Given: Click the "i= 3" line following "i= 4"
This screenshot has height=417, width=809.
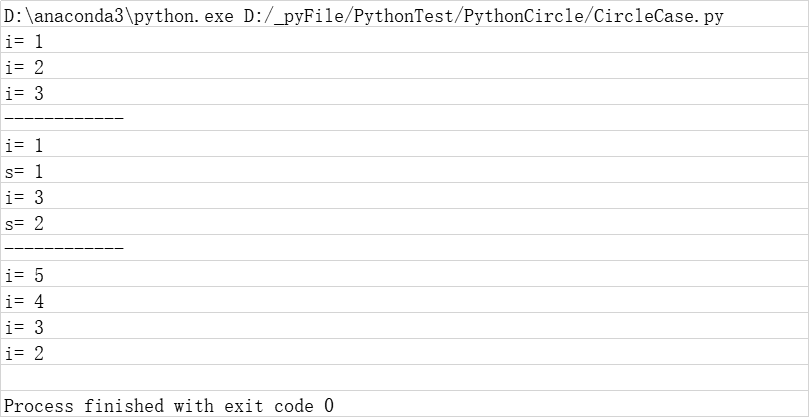Looking at the screenshot, I should click(24, 328).
